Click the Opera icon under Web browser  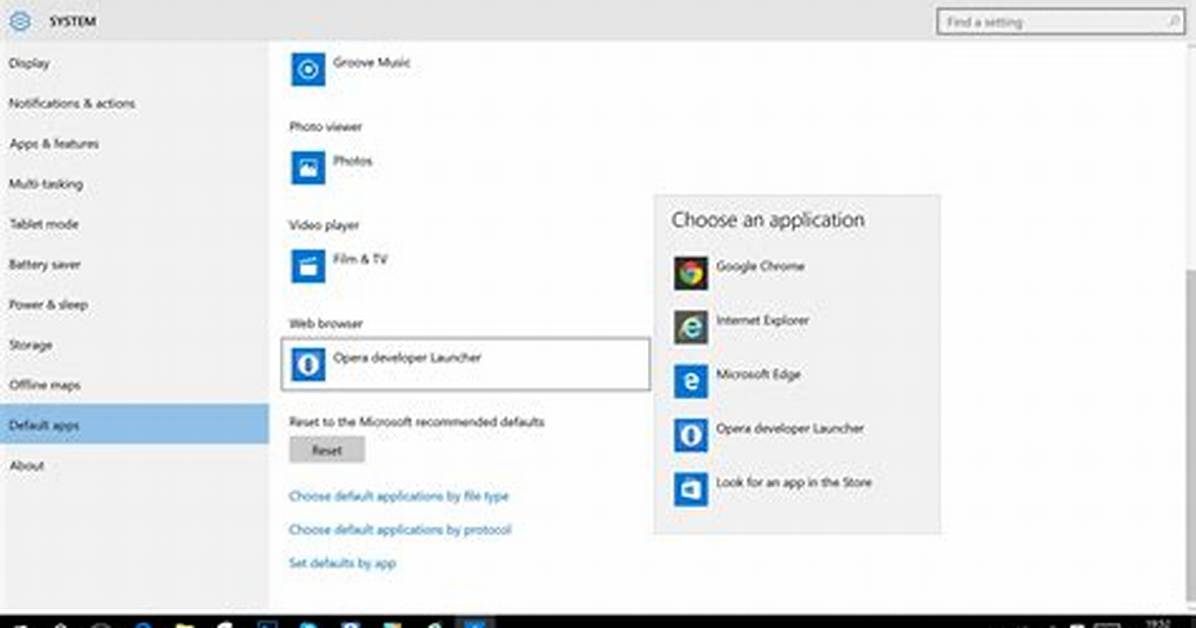click(x=308, y=365)
